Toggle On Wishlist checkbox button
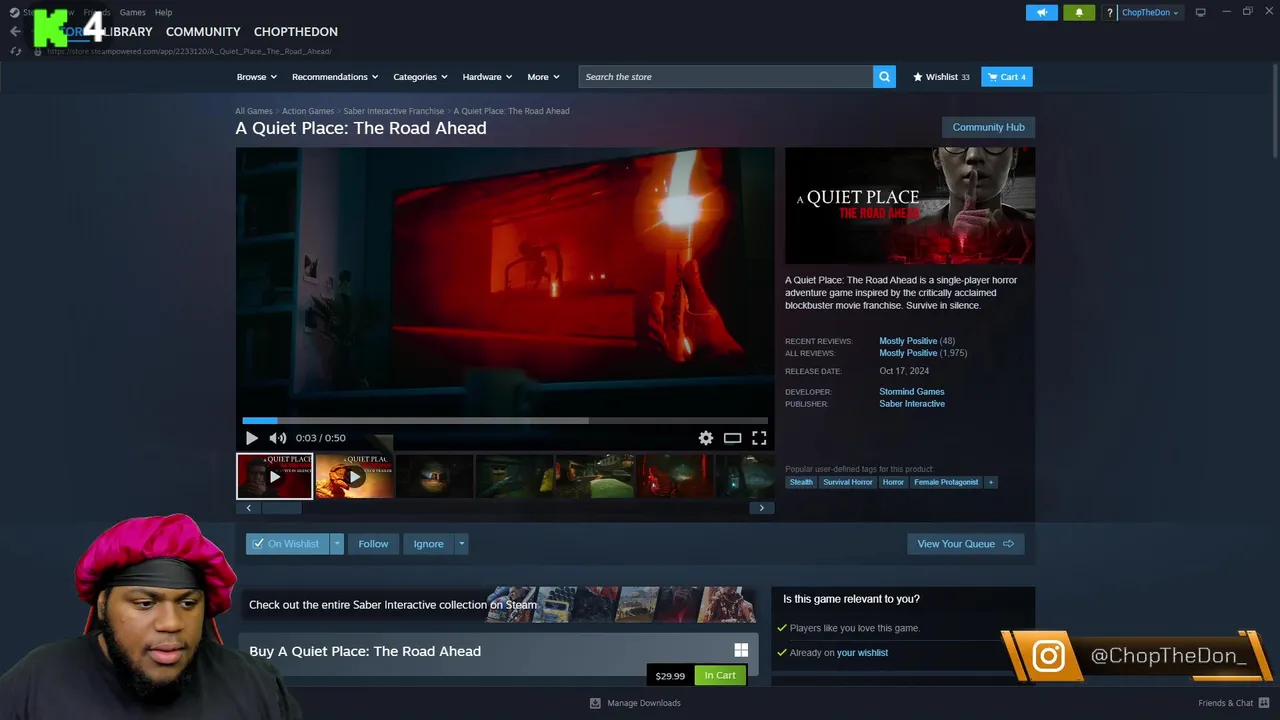Viewport: 1280px width, 720px height. pyautogui.click(x=287, y=544)
